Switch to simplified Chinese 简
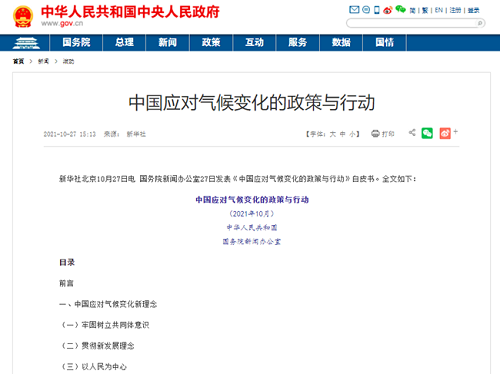The image size is (500, 374). (x=412, y=10)
